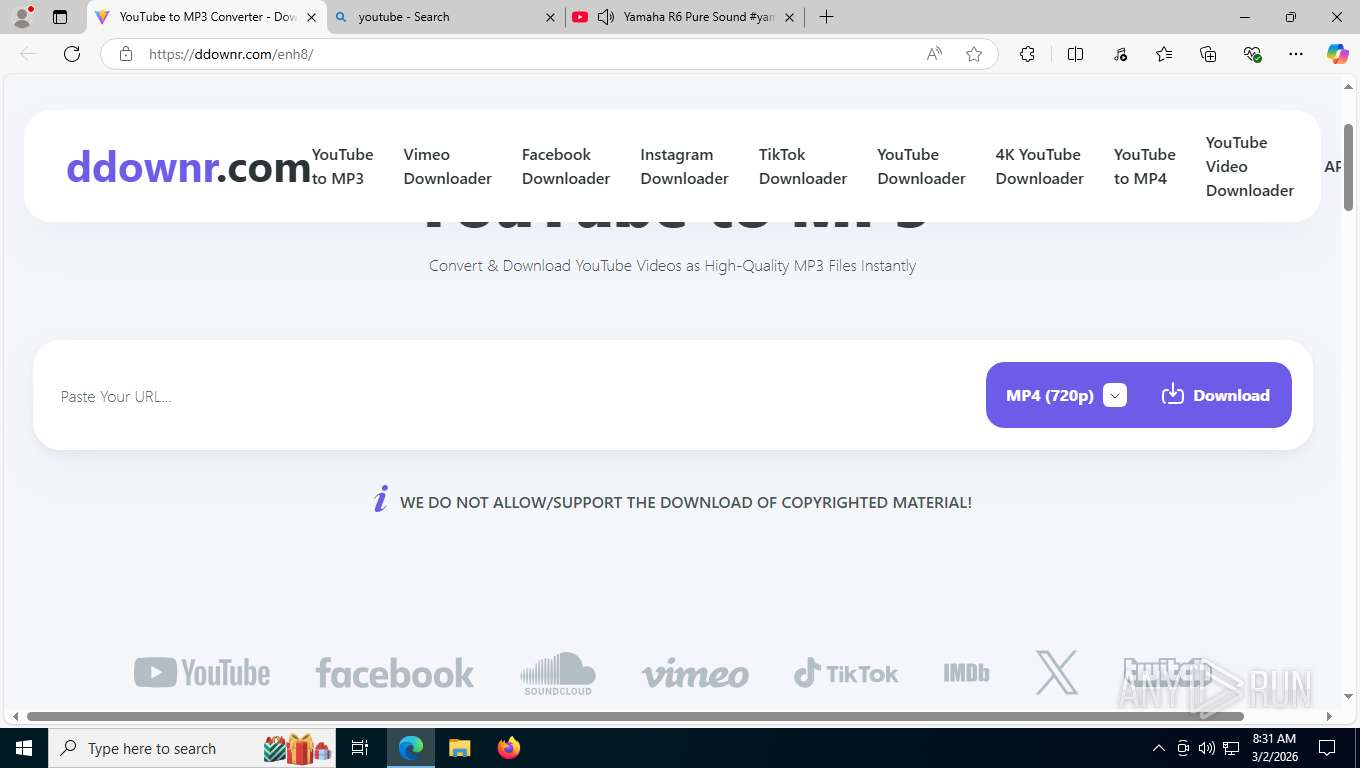This screenshot has width=1360, height=768.
Task: Click the ddownr.com site logo
Action: [188, 167]
